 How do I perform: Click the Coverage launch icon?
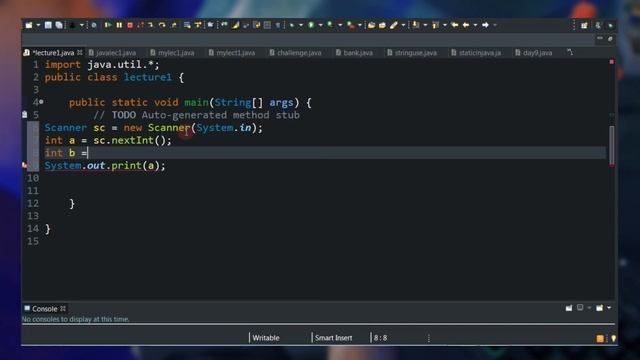click(x=330, y=25)
